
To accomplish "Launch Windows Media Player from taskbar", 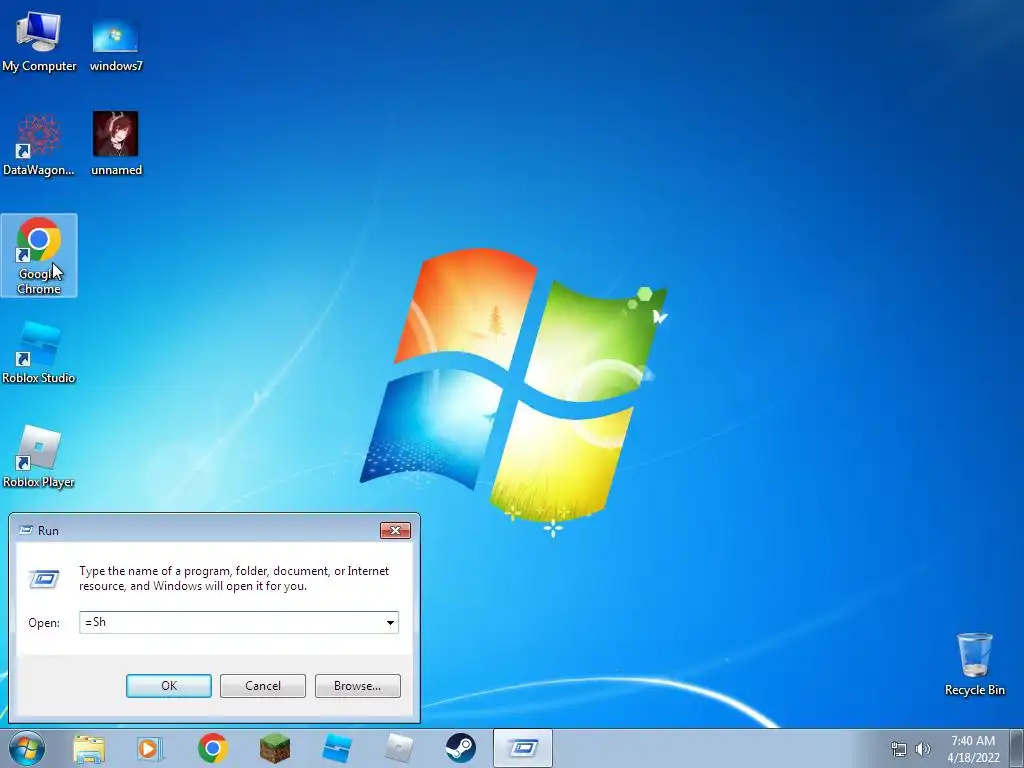I will coord(150,748).
